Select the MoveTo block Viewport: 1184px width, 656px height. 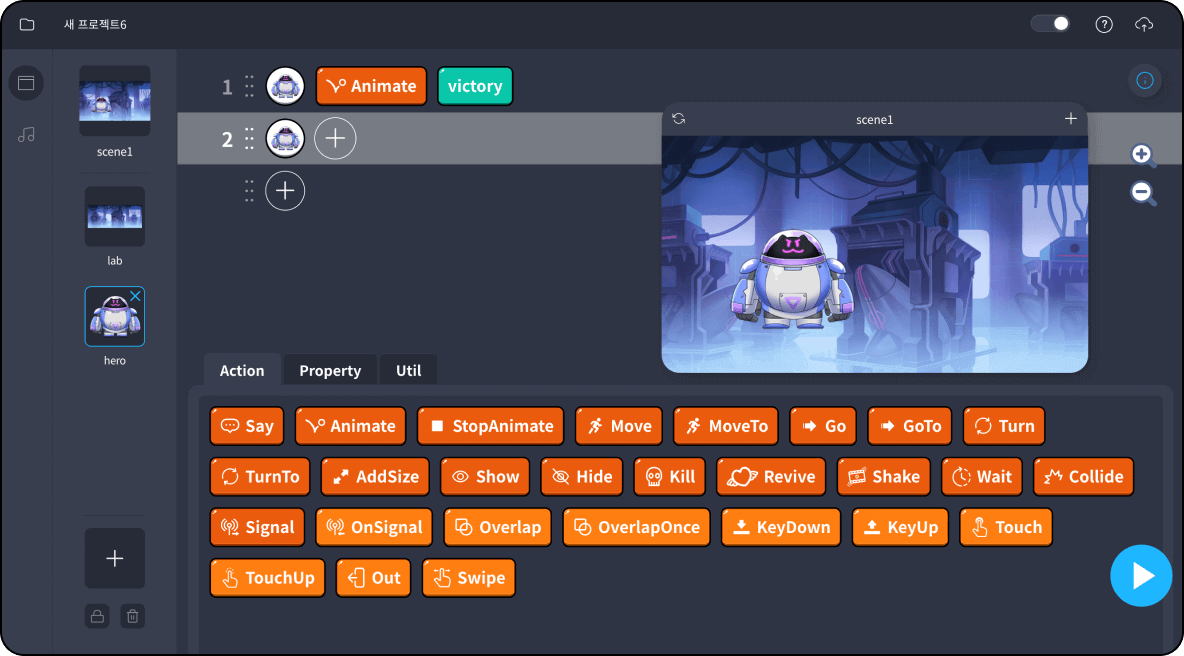click(x=726, y=427)
